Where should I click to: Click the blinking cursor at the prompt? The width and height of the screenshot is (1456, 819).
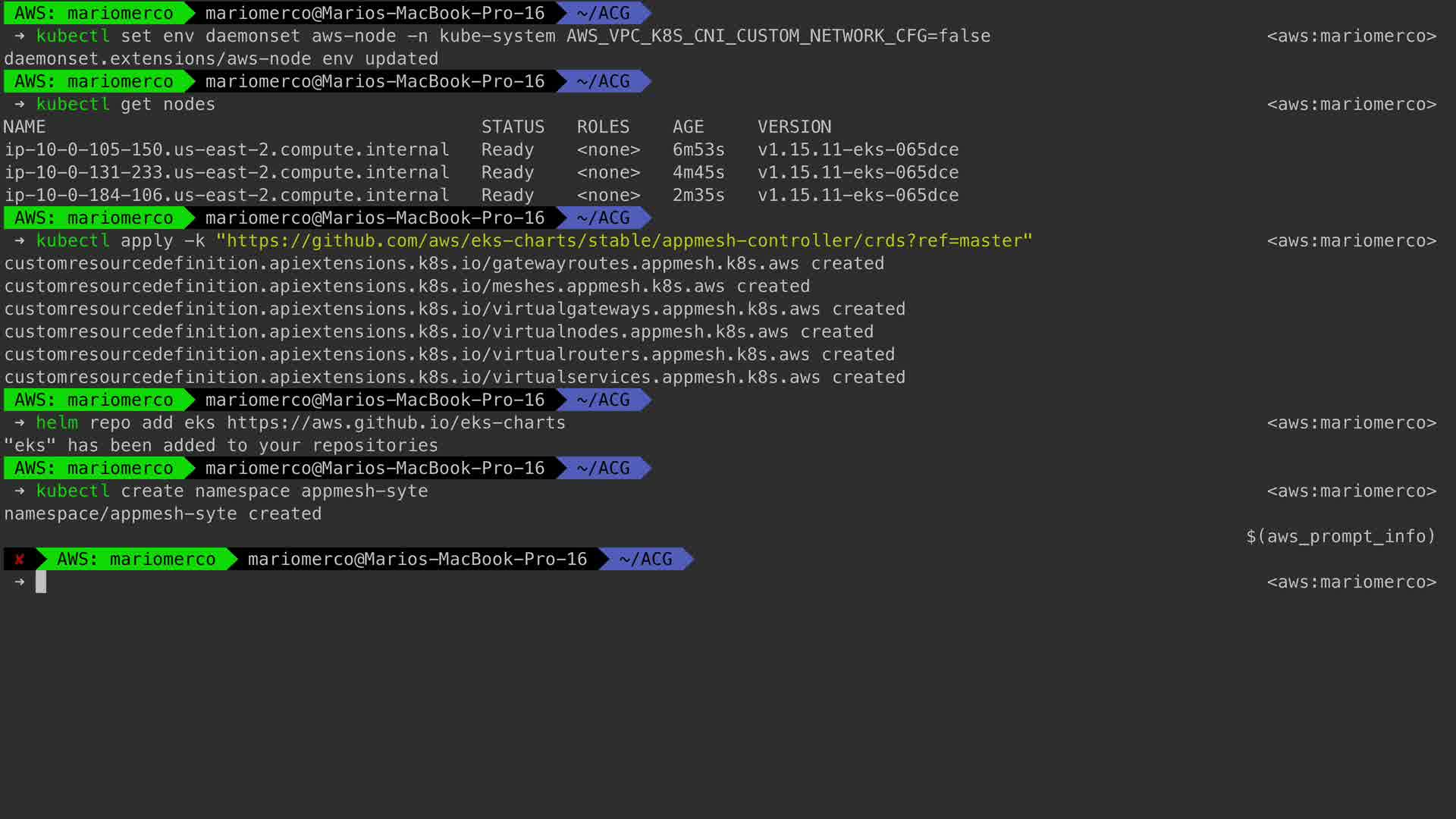(41, 582)
